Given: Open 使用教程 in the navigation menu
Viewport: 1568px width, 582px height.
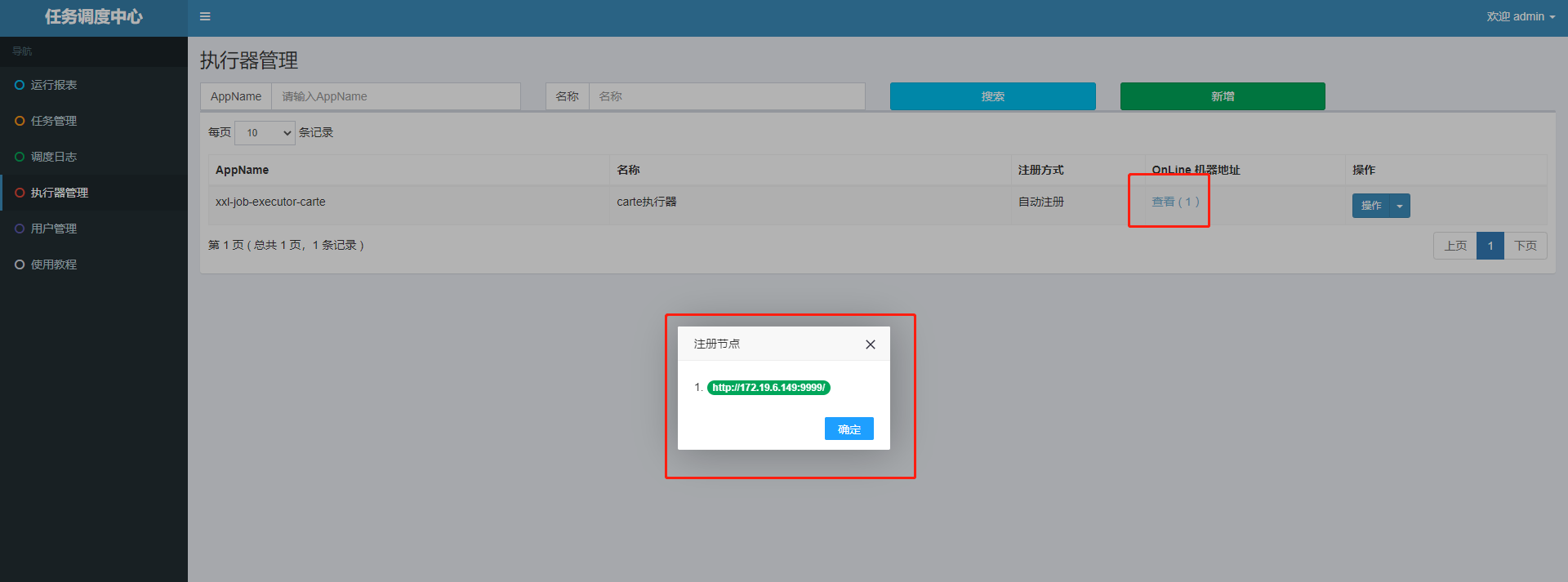Looking at the screenshot, I should [x=94, y=264].
